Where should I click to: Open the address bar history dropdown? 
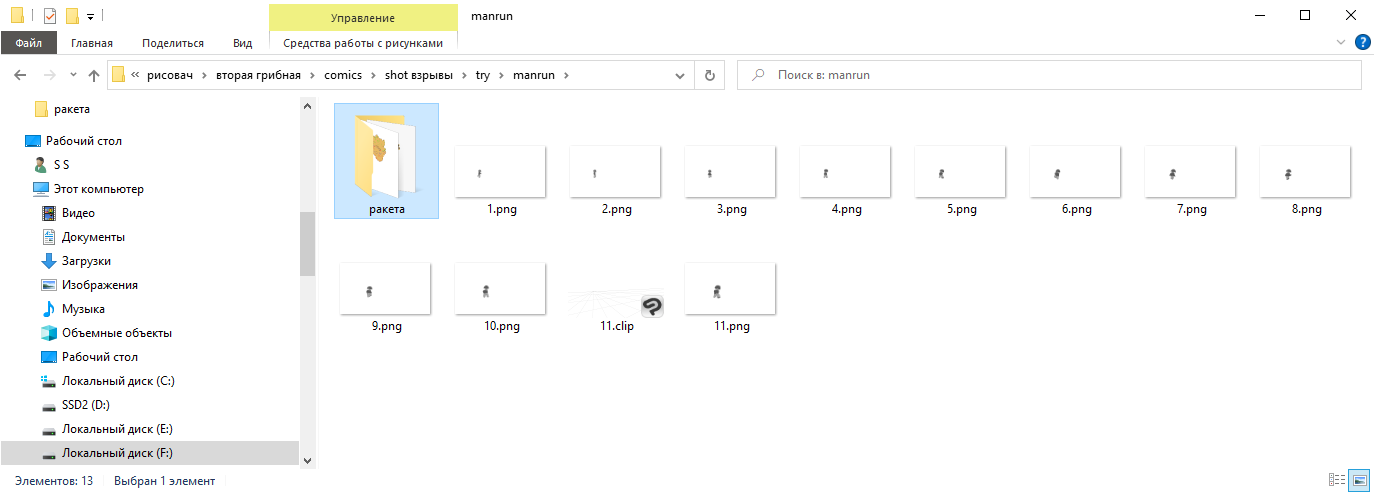point(680,75)
